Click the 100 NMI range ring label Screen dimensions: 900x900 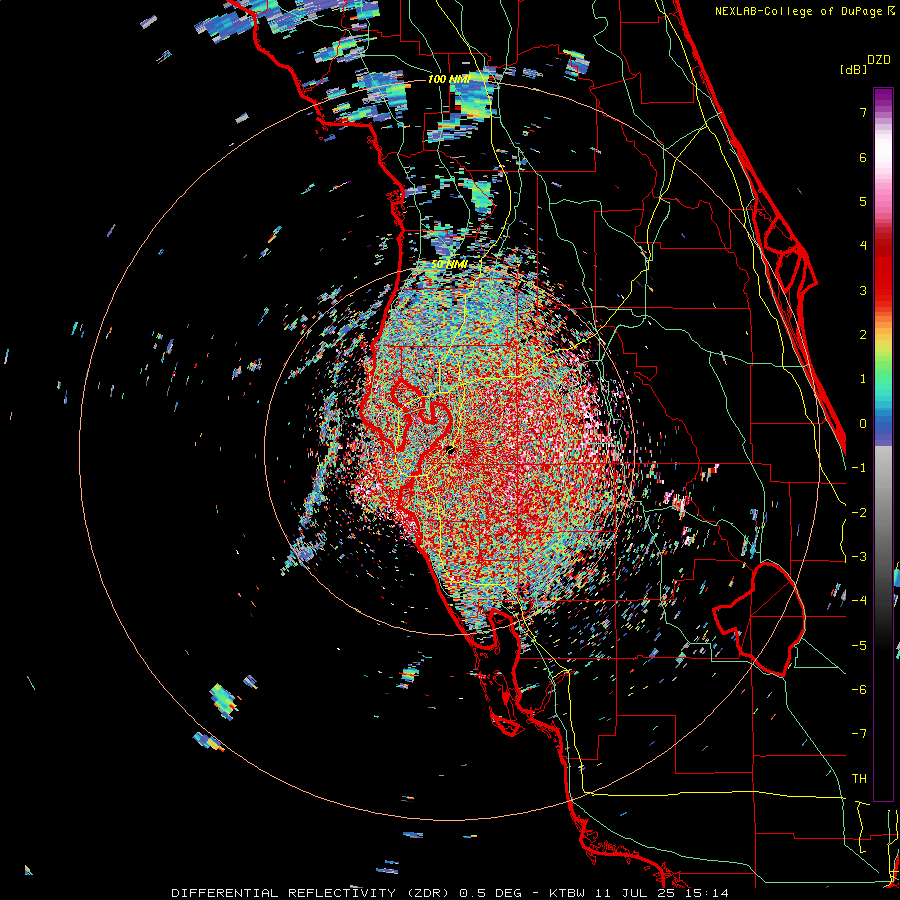(x=449, y=79)
